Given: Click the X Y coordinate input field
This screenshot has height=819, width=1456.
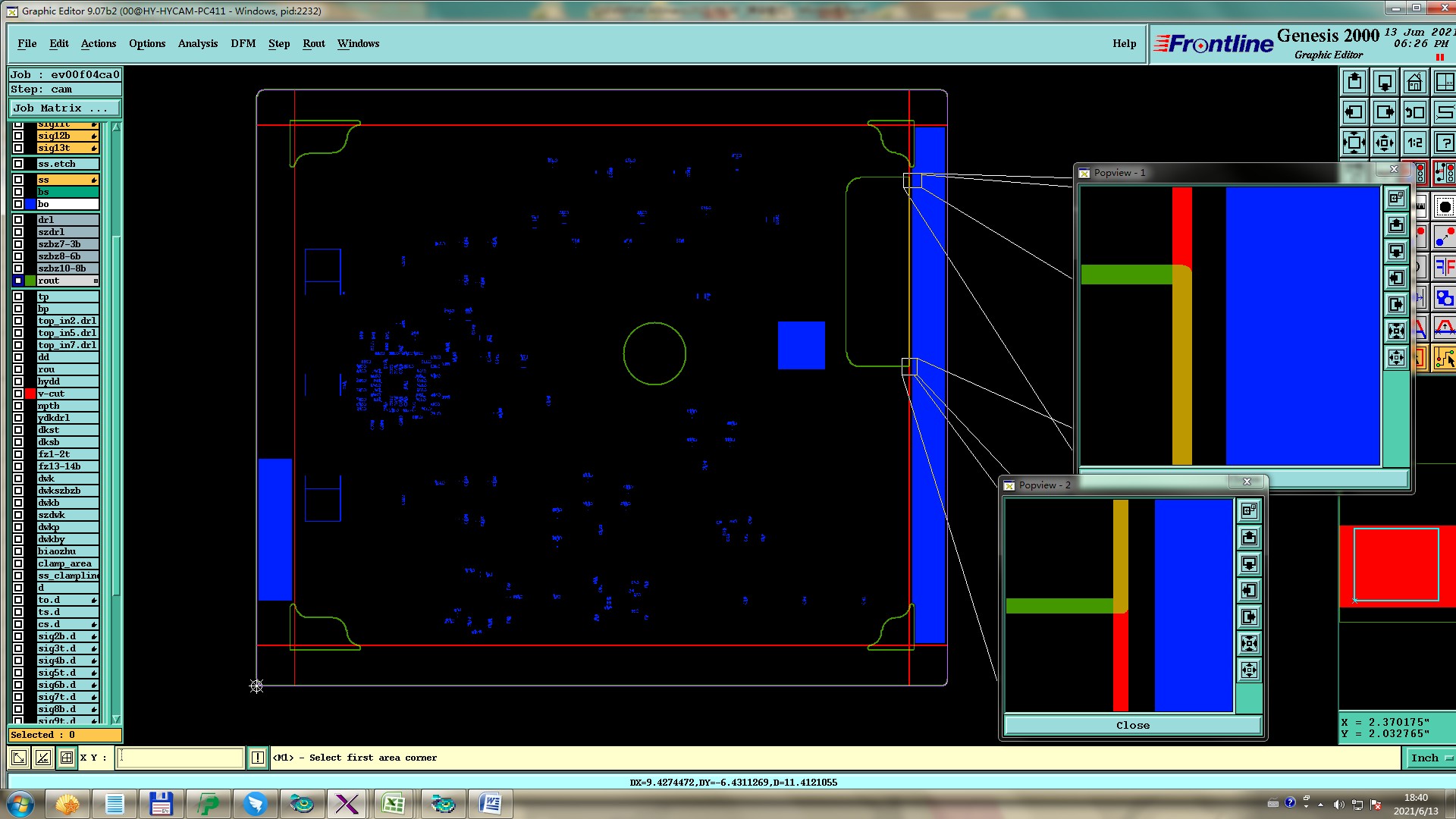Looking at the screenshot, I should (x=180, y=758).
